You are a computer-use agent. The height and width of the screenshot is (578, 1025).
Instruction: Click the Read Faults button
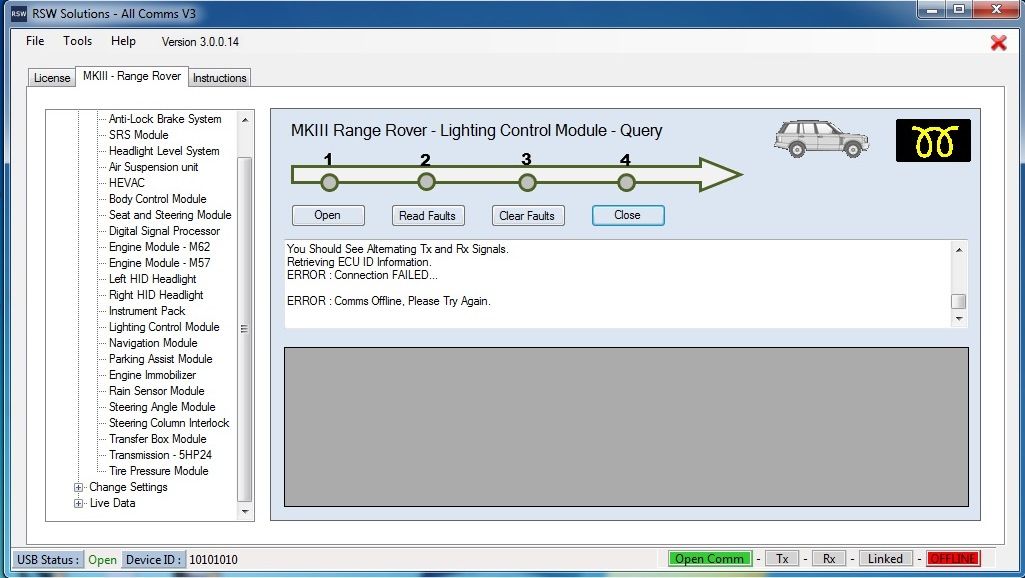(x=428, y=215)
